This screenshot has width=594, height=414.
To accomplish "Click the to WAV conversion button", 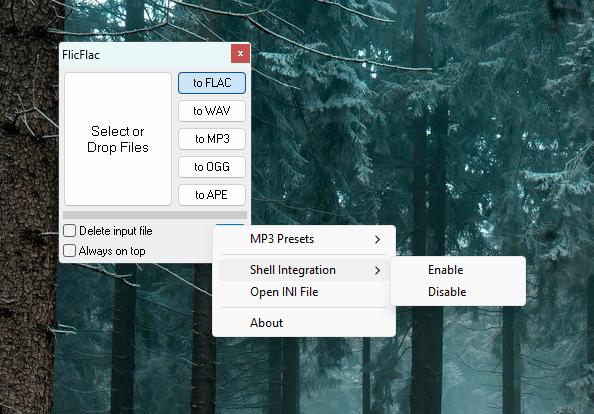I will coord(212,111).
